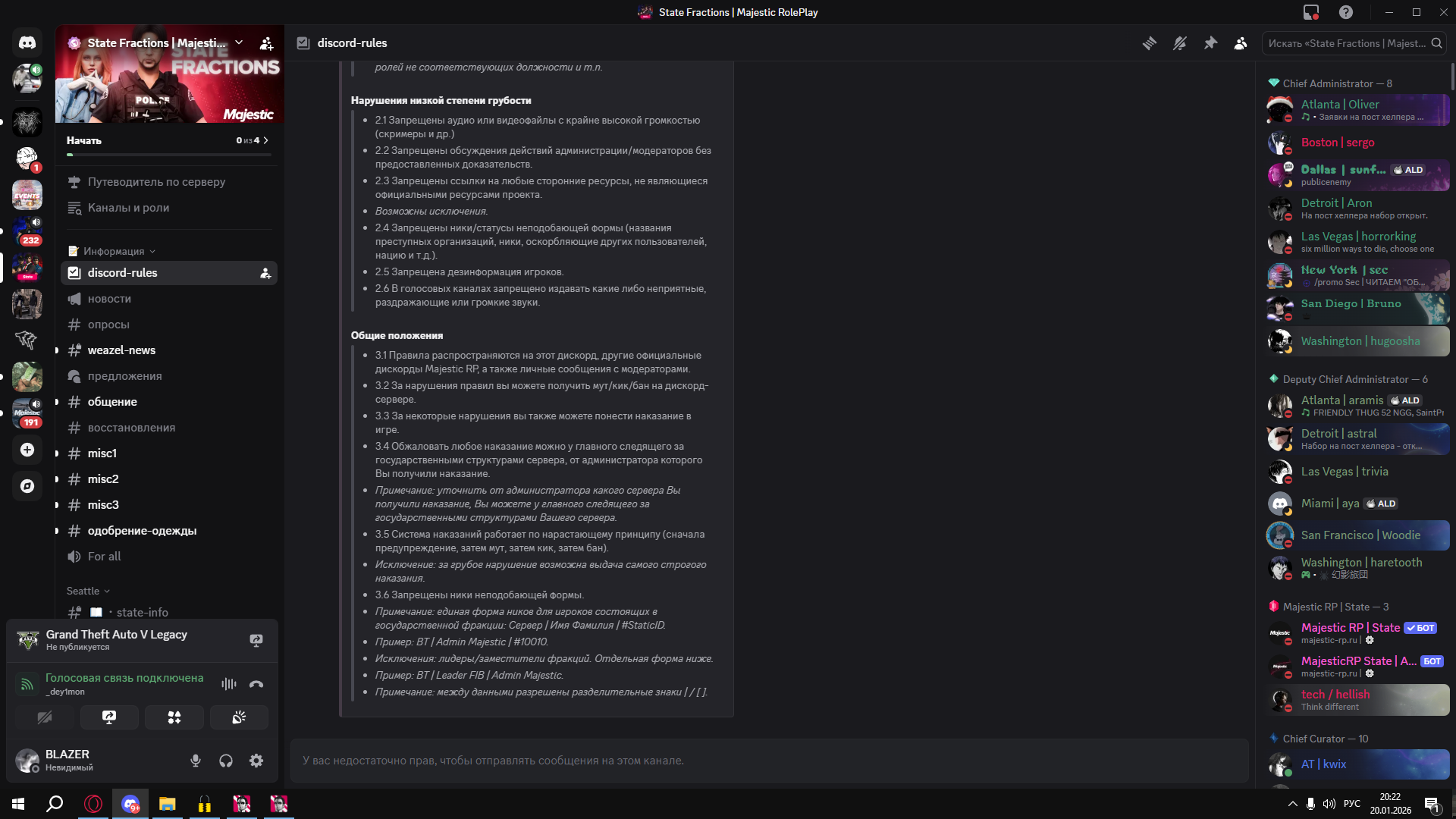Open the taskbar volume speaker control
This screenshot has height=819, width=1456.
(1329, 804)
